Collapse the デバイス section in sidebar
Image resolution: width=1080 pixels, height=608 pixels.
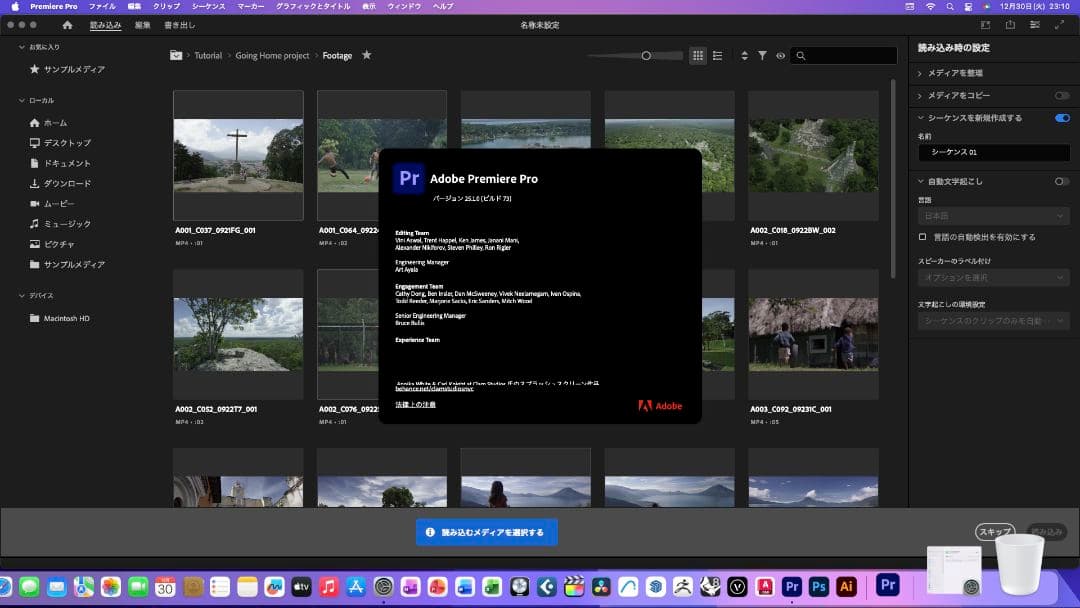22,296
